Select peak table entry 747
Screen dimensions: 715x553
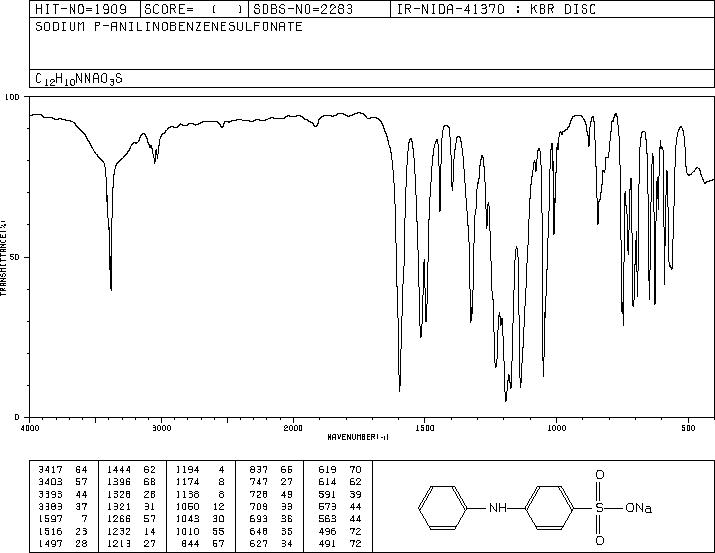click(x=259, y=482)
